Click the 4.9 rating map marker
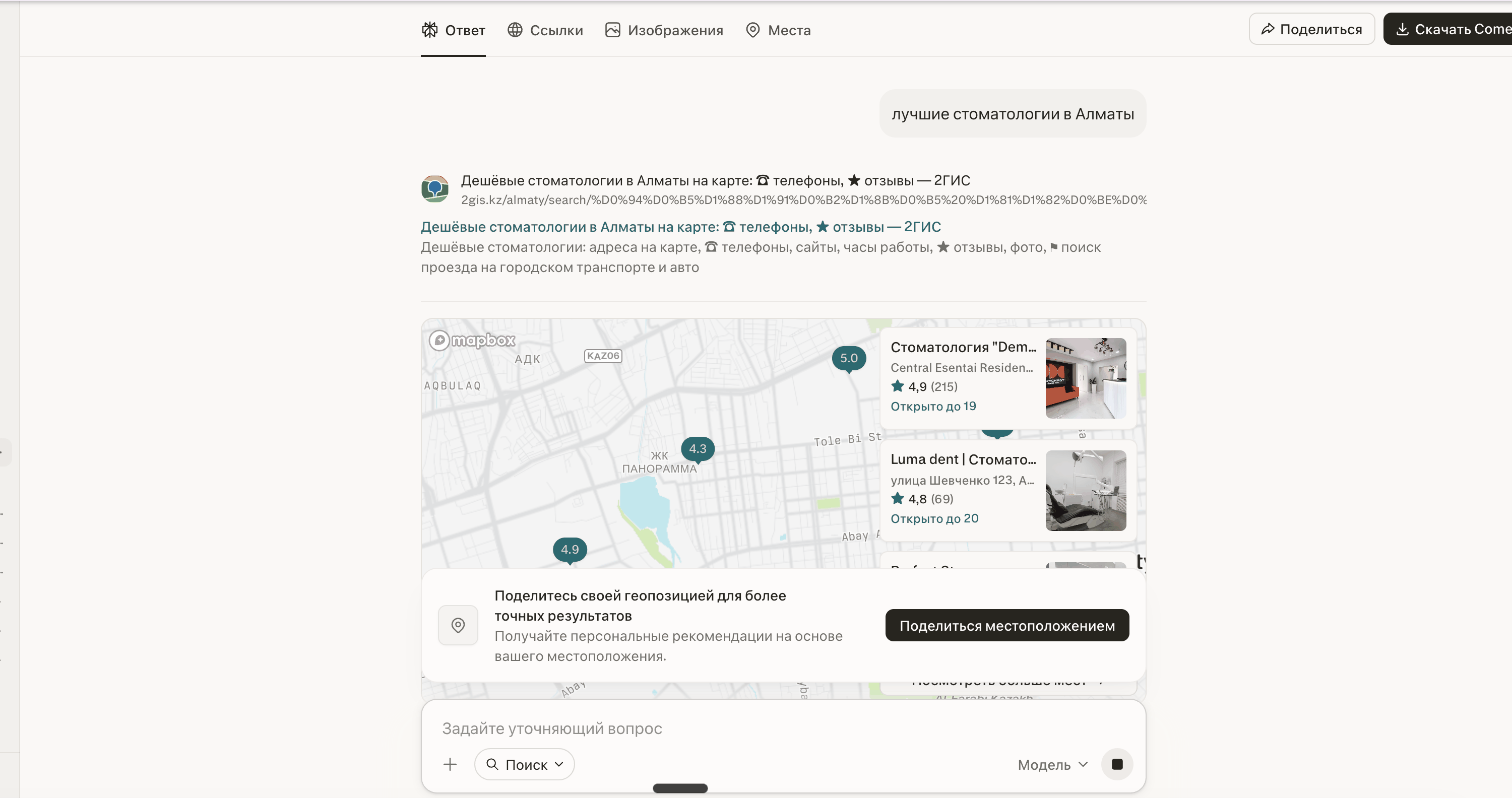 coord(570,550)
